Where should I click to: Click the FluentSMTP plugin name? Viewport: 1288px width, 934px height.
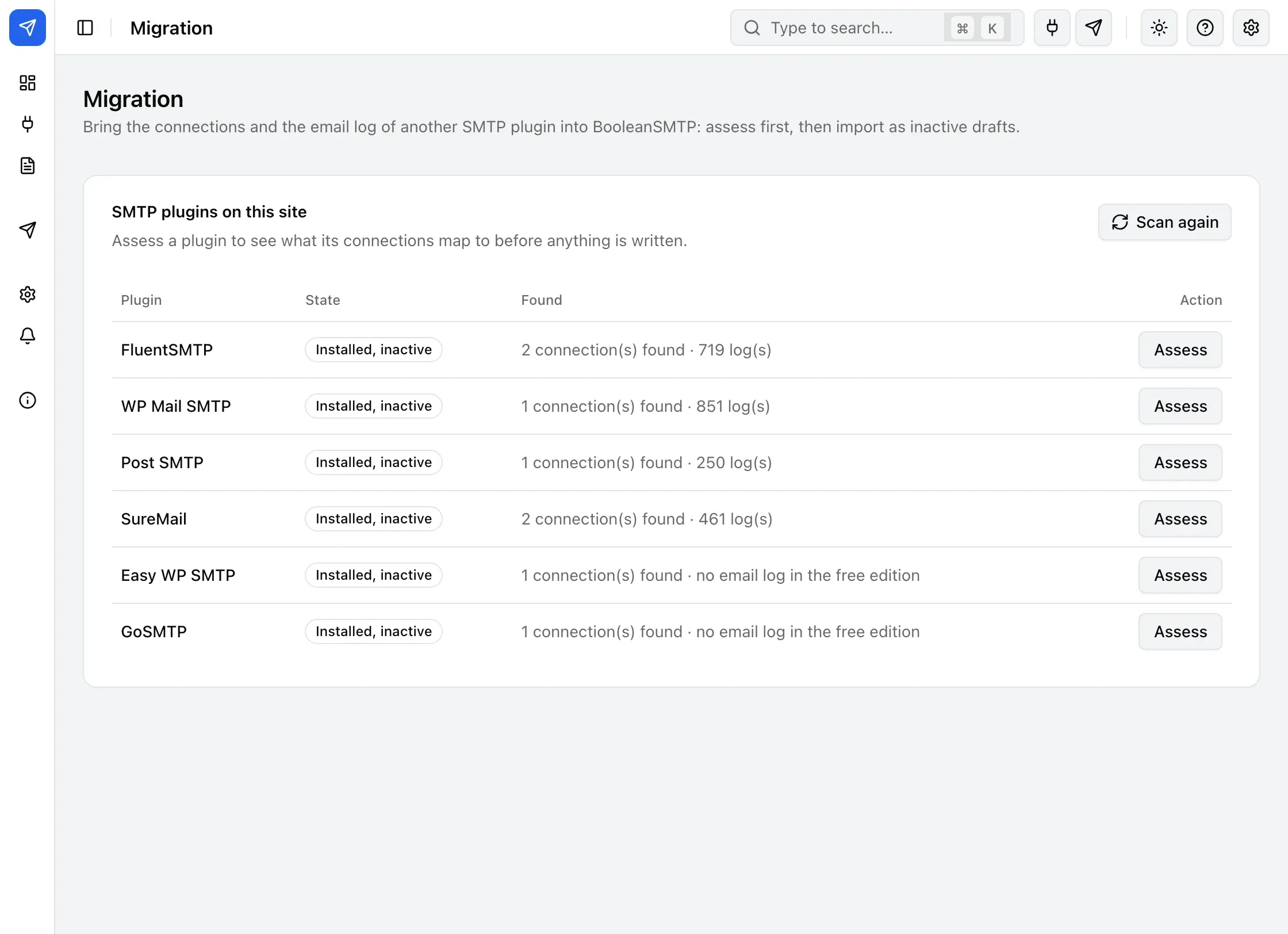point(167,350)
